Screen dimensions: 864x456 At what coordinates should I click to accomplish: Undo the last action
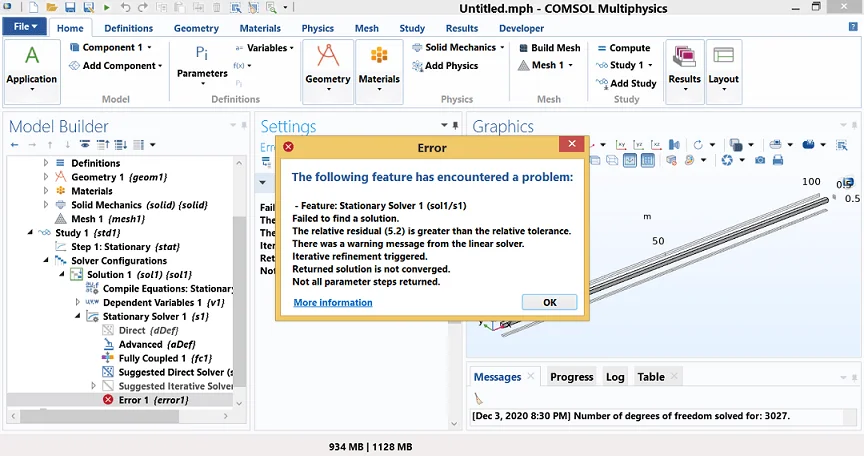[126, 7]
